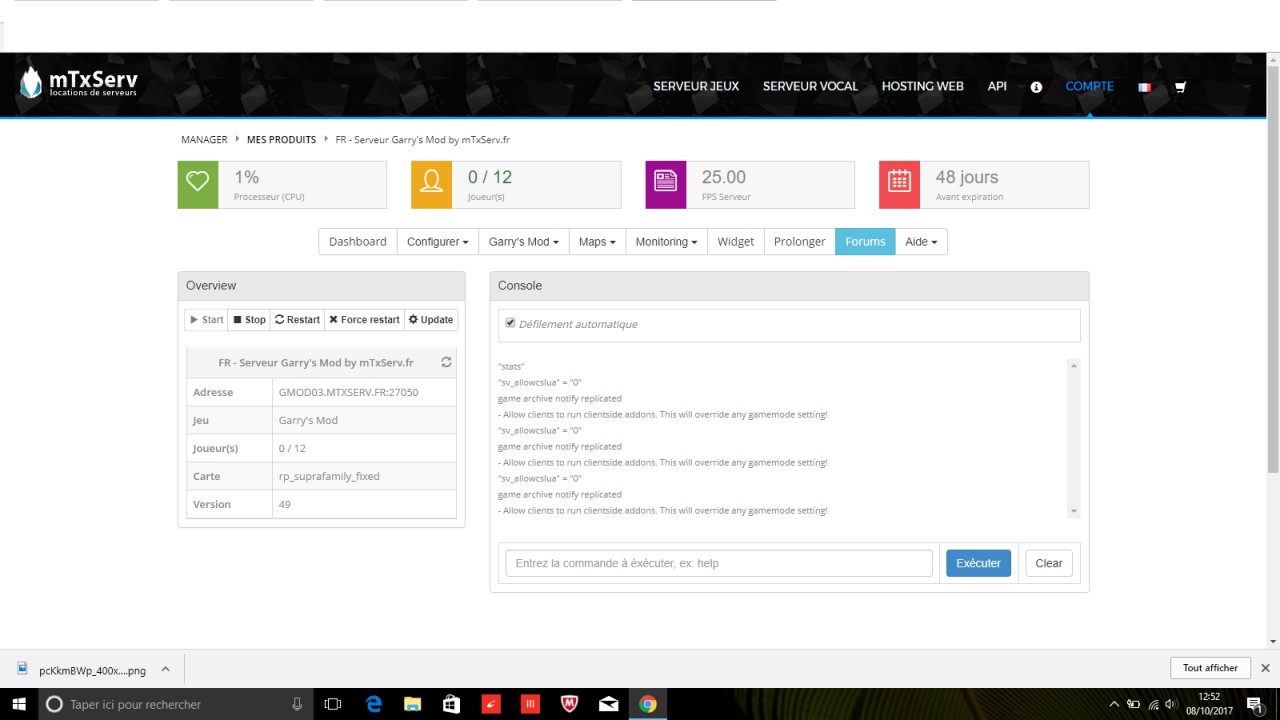Open the shopping cart icon
Image resolution: width=1280 pixels, height=720 pixels.
point(1180,87)
